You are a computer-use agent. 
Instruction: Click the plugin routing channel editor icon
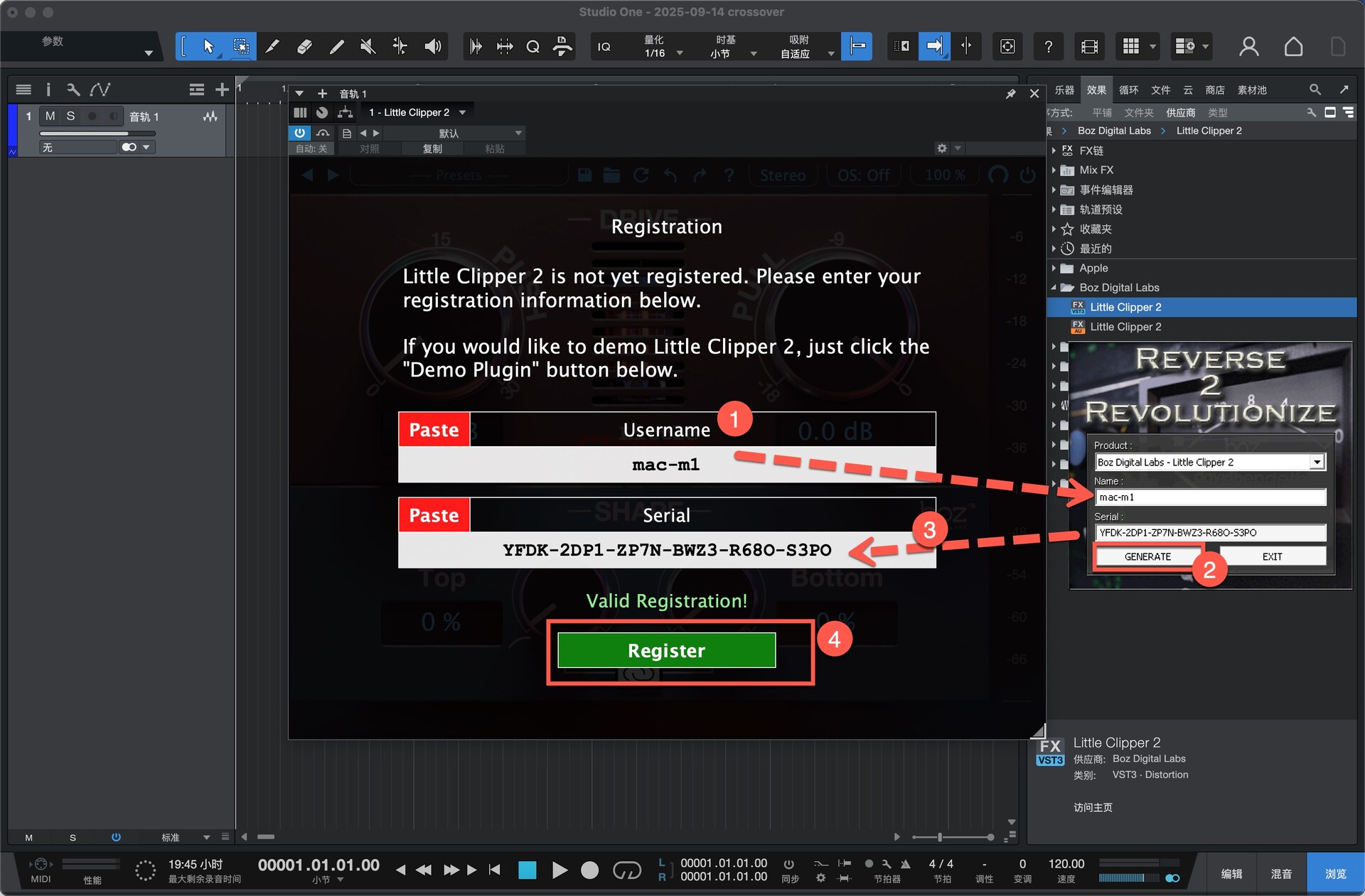tap(345, 112)
